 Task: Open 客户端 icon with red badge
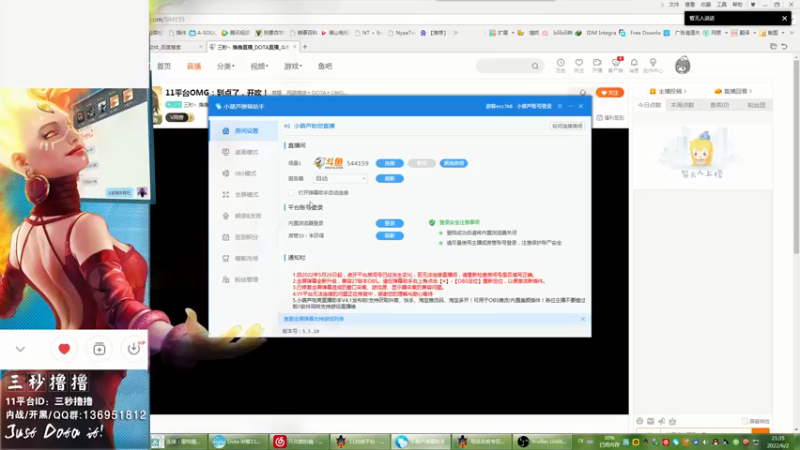click(616, 65)
